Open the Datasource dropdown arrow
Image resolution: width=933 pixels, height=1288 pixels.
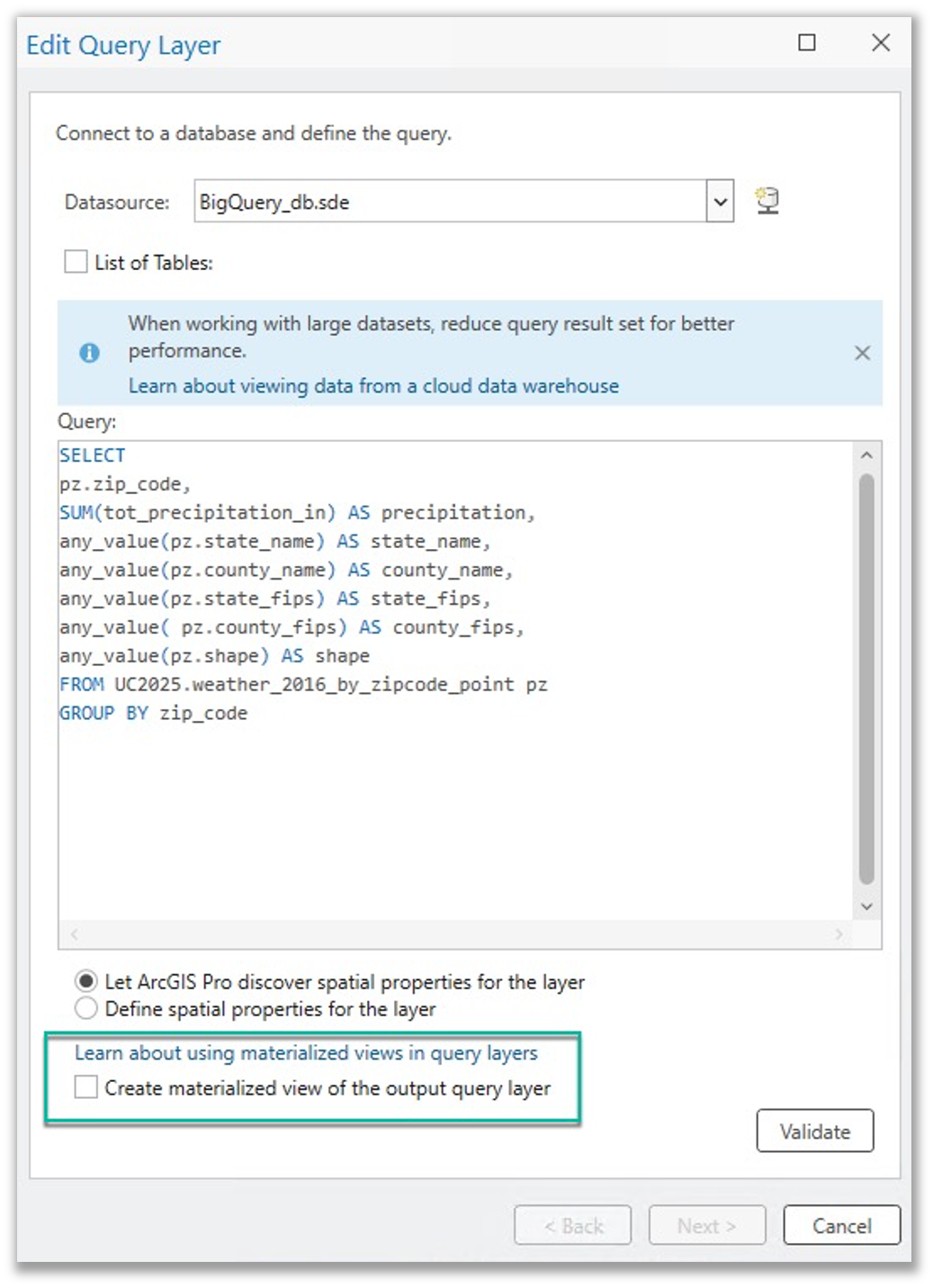720,202
